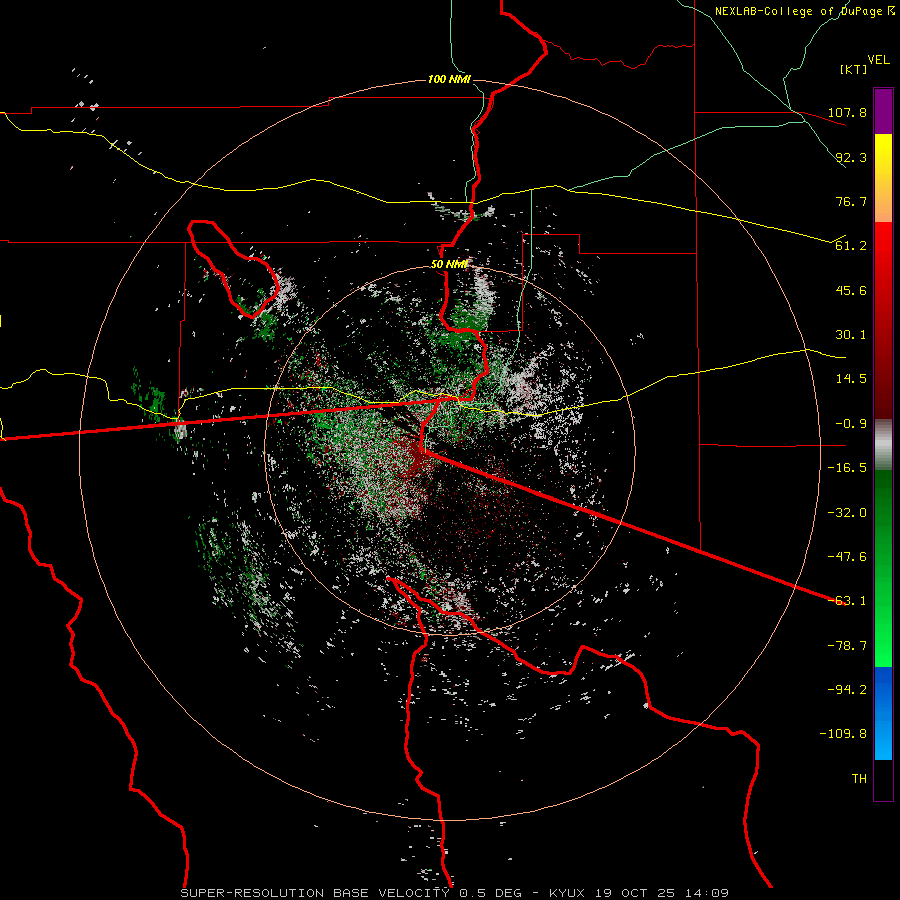Screen dimensions: 900x900
Task: Click the 92.3 legend value
Action: point(851,157)
